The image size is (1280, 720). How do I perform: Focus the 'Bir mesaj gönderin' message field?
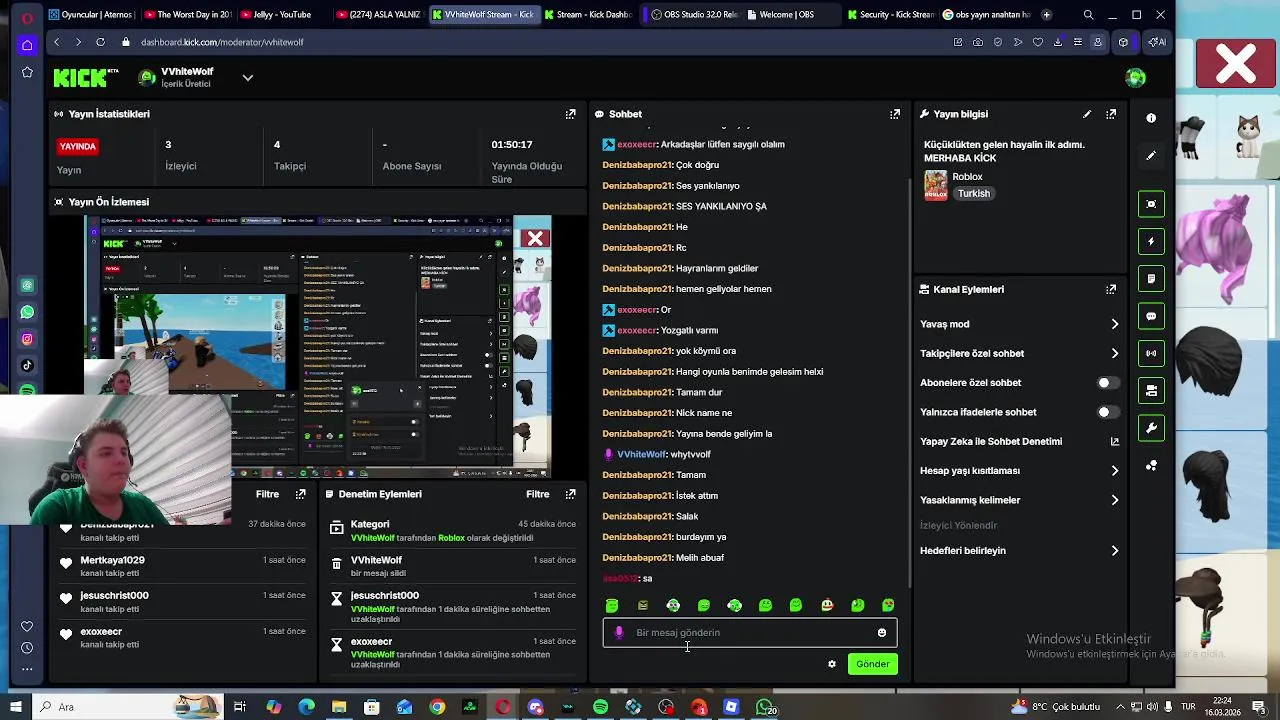[x=749, y=633]
